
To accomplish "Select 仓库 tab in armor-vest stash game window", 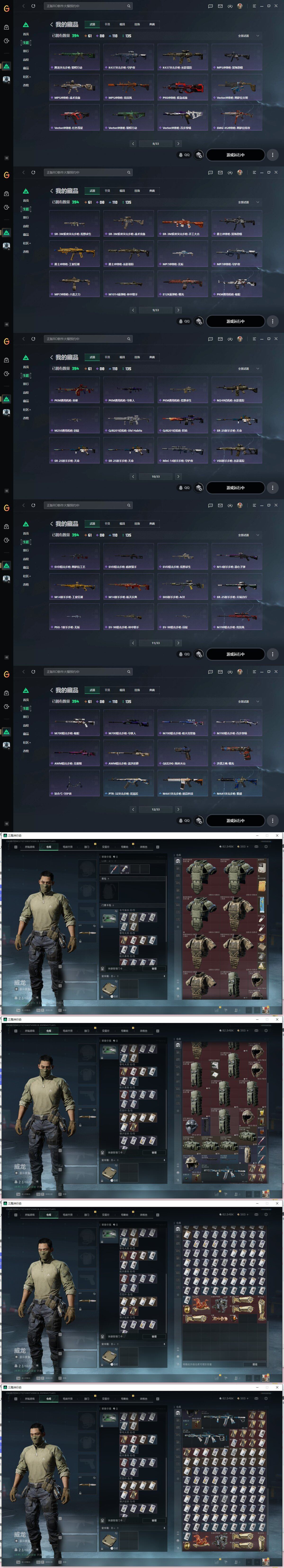I will pos(49,847).
